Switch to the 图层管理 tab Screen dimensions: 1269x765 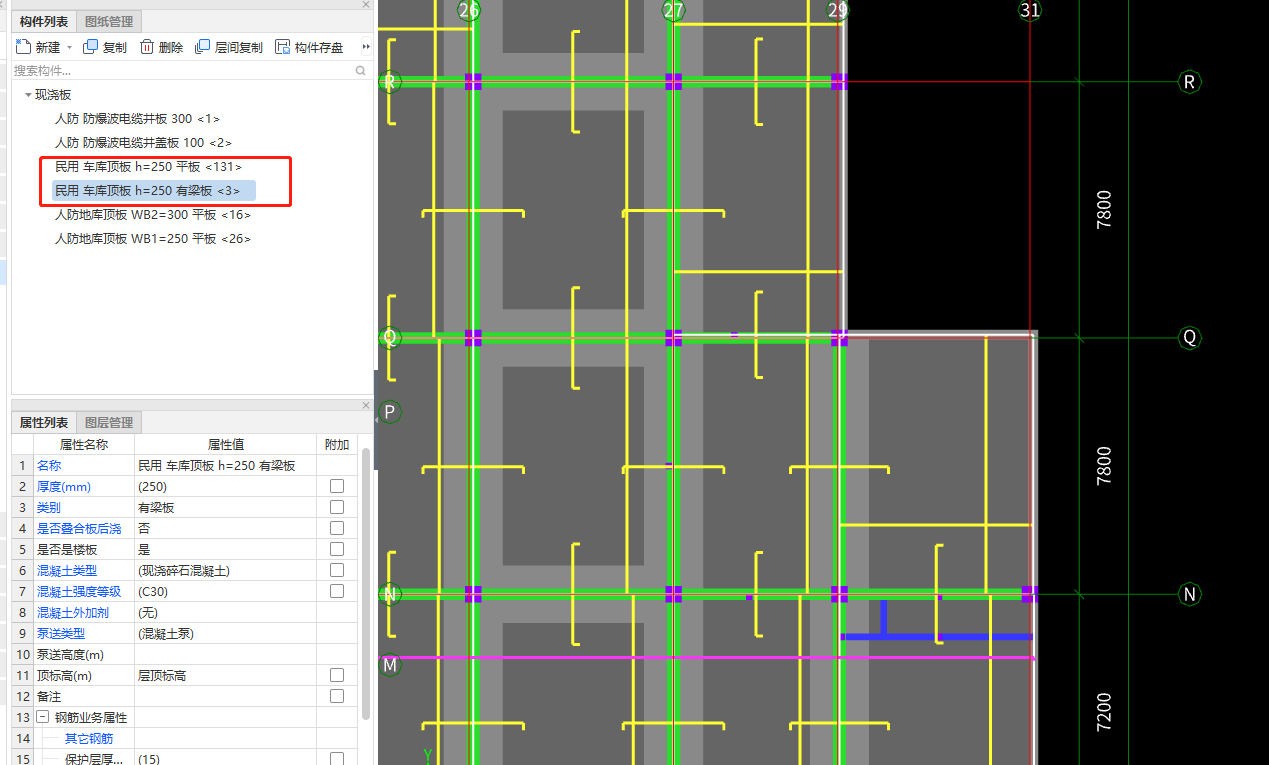(108, 423)
